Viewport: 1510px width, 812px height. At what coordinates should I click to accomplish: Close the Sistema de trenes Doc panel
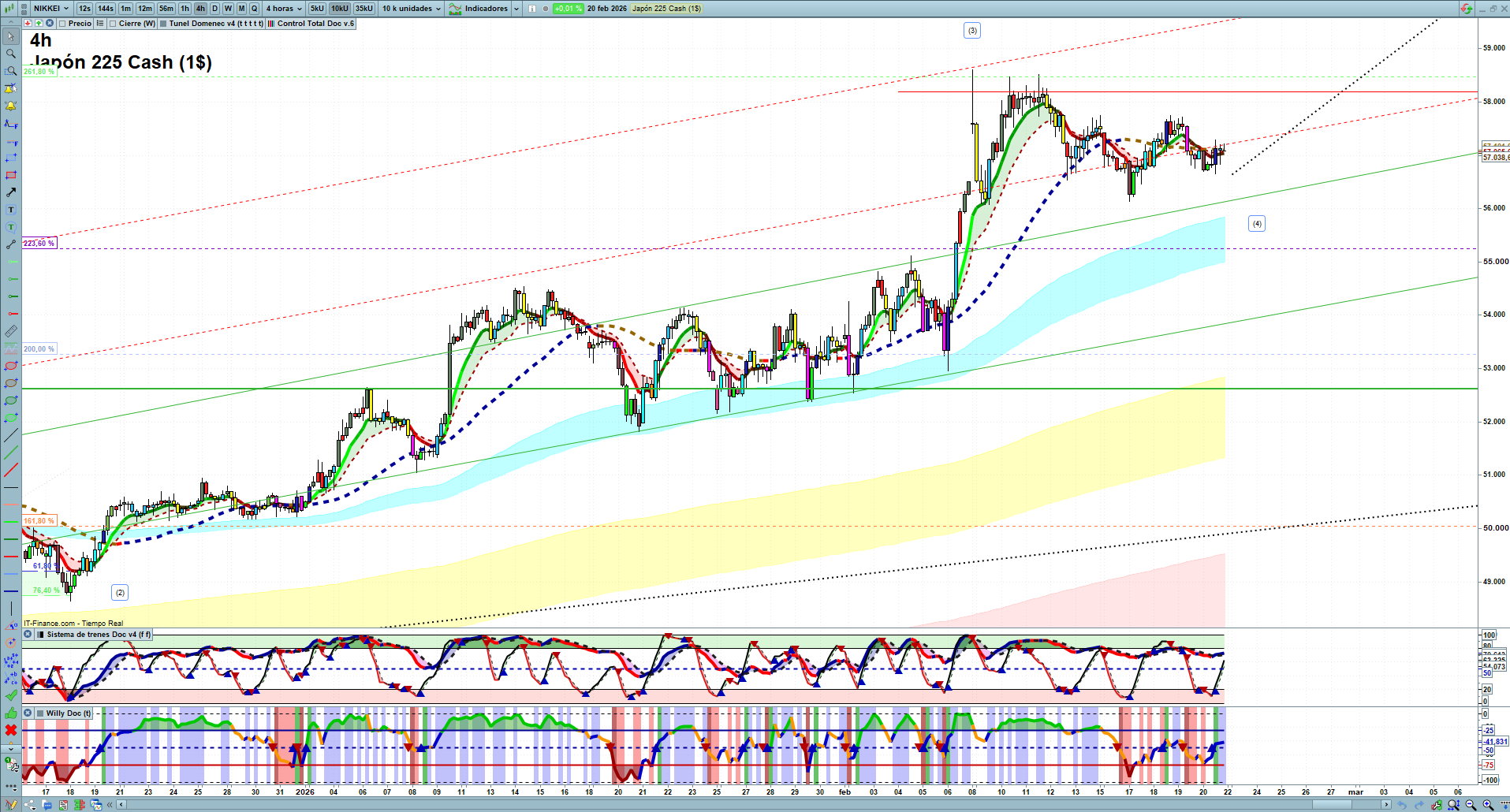pos(28,635)
